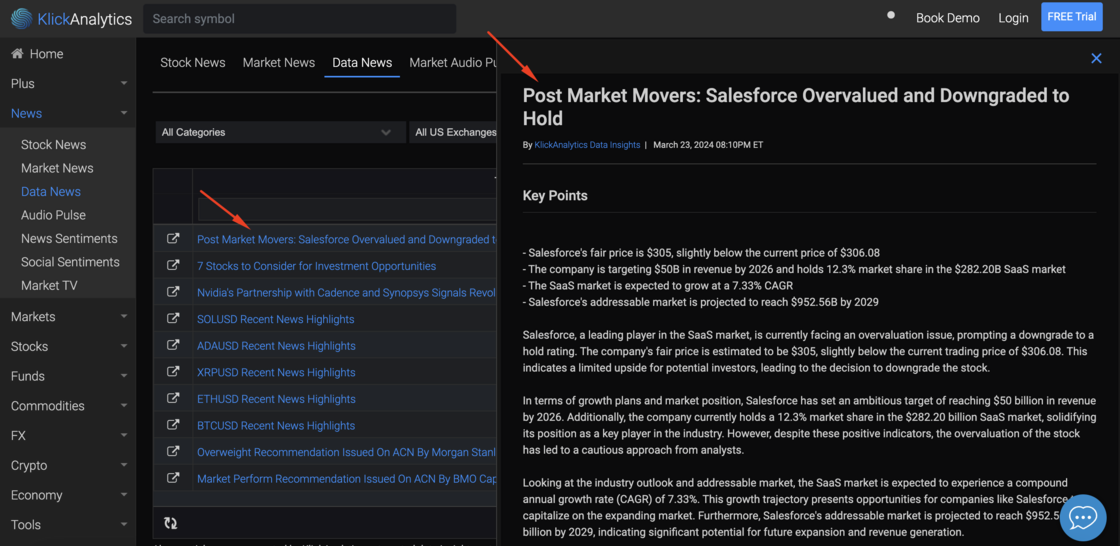Expand the Plus sidebar section
The height and width of the screenshot is (546, 1120).
pos(68,84)
